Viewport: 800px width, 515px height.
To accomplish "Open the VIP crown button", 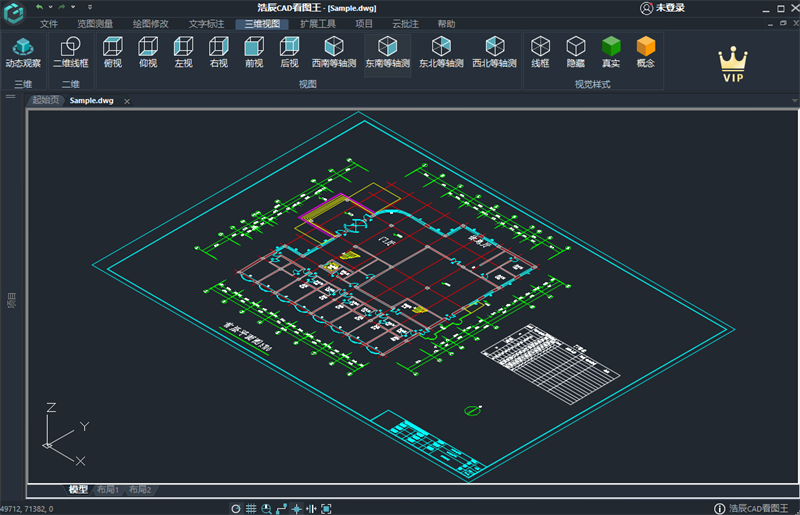I will [x=733, y=65].
